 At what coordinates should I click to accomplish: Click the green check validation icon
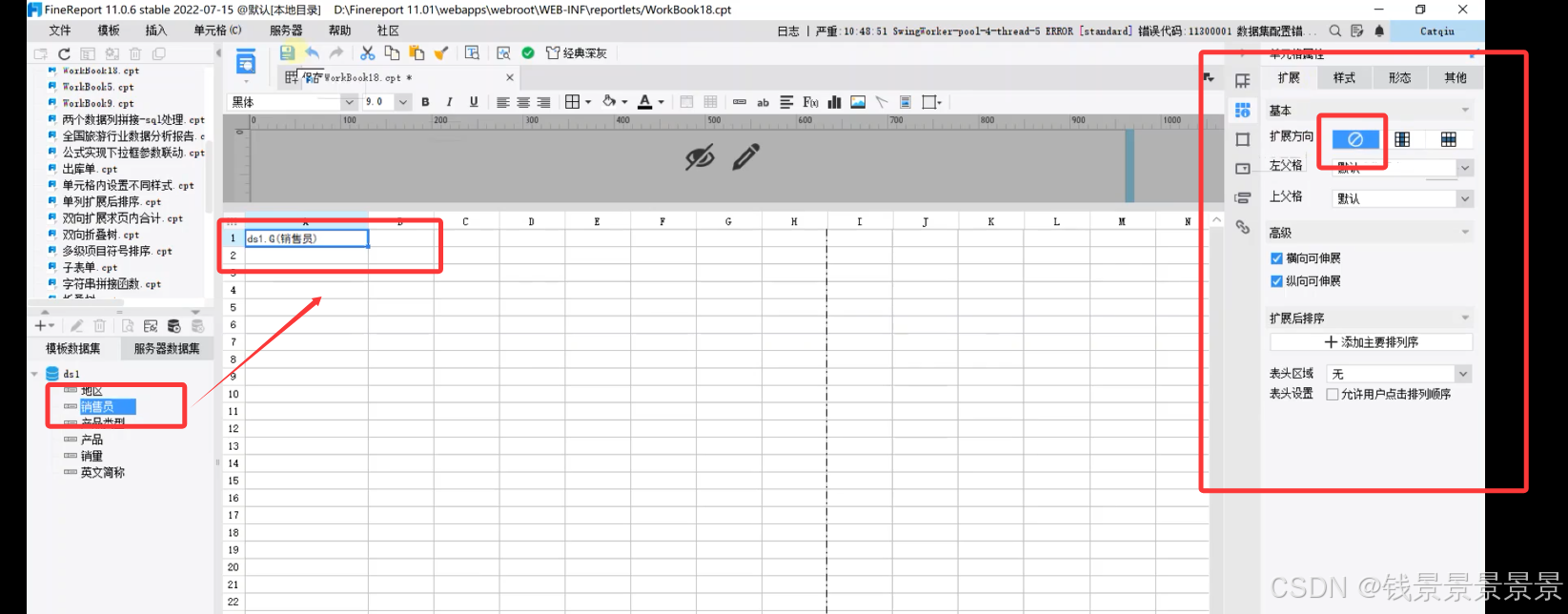coord(528,52)
